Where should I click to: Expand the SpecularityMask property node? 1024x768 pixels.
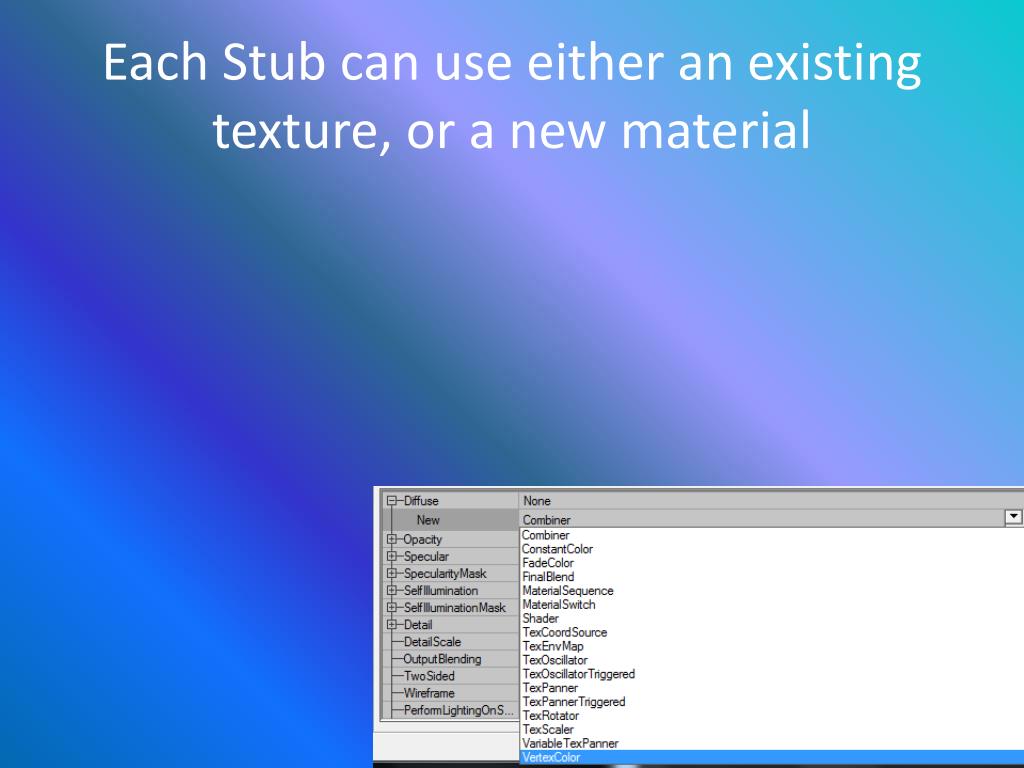coord(392,573)
